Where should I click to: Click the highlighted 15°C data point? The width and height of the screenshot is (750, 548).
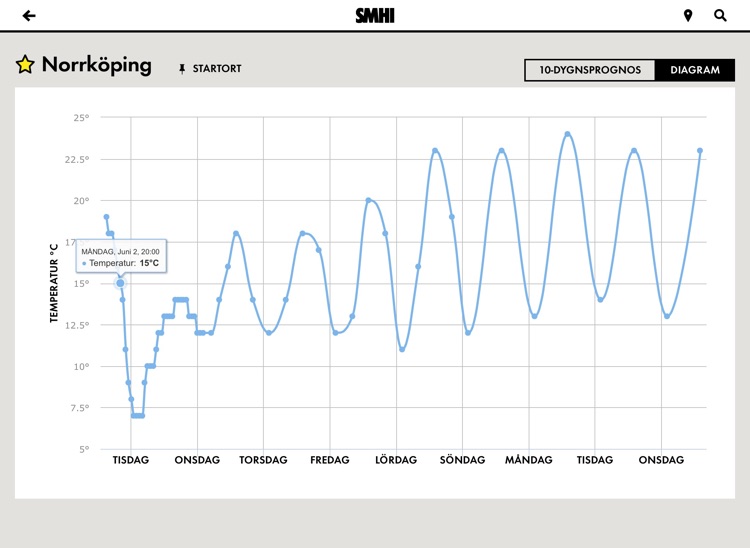coord(120,283)
